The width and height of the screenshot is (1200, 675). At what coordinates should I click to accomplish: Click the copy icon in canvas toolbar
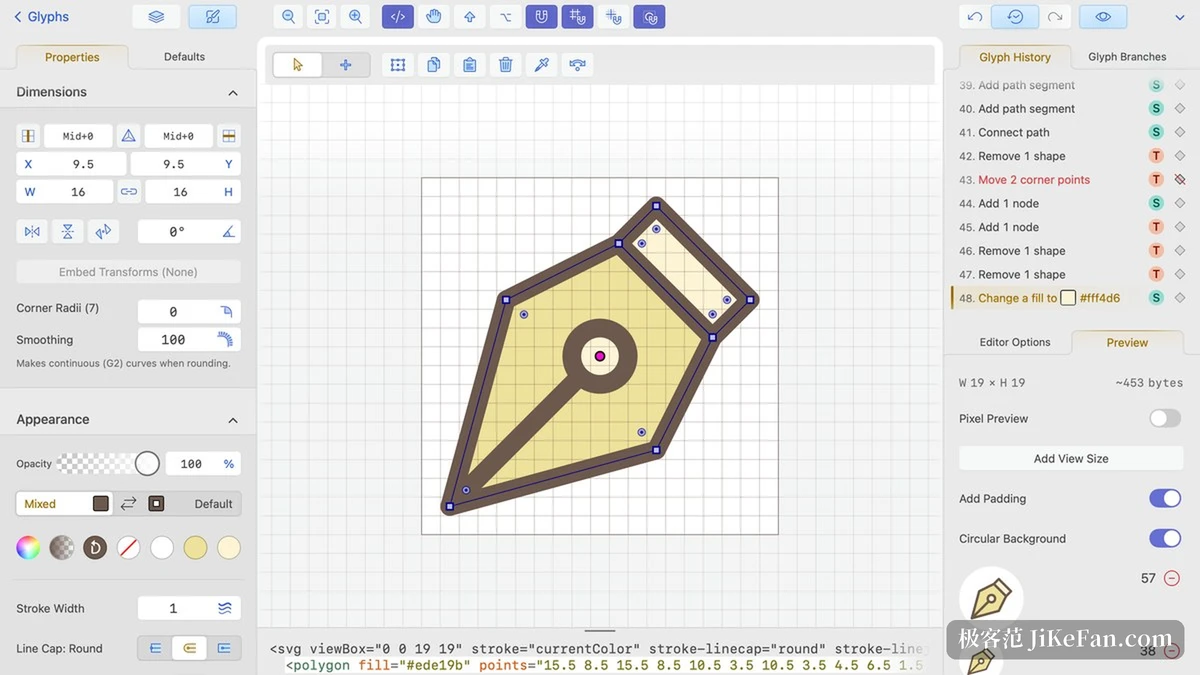coord(434,65)
